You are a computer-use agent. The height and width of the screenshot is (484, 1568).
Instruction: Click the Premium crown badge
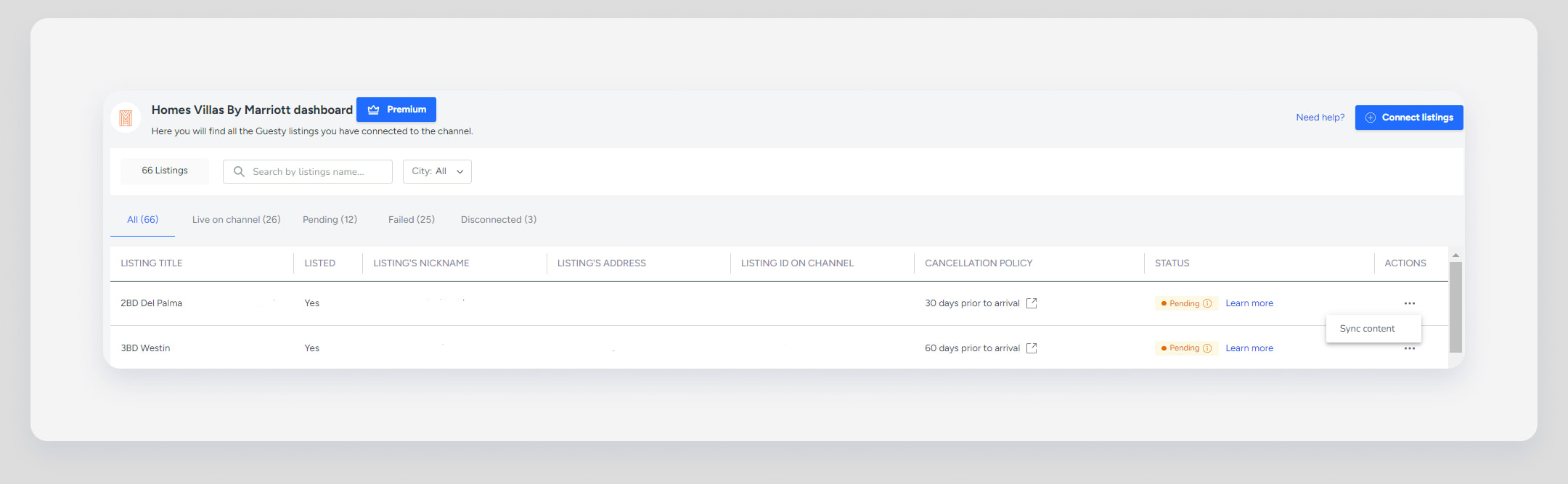(396, 110)
